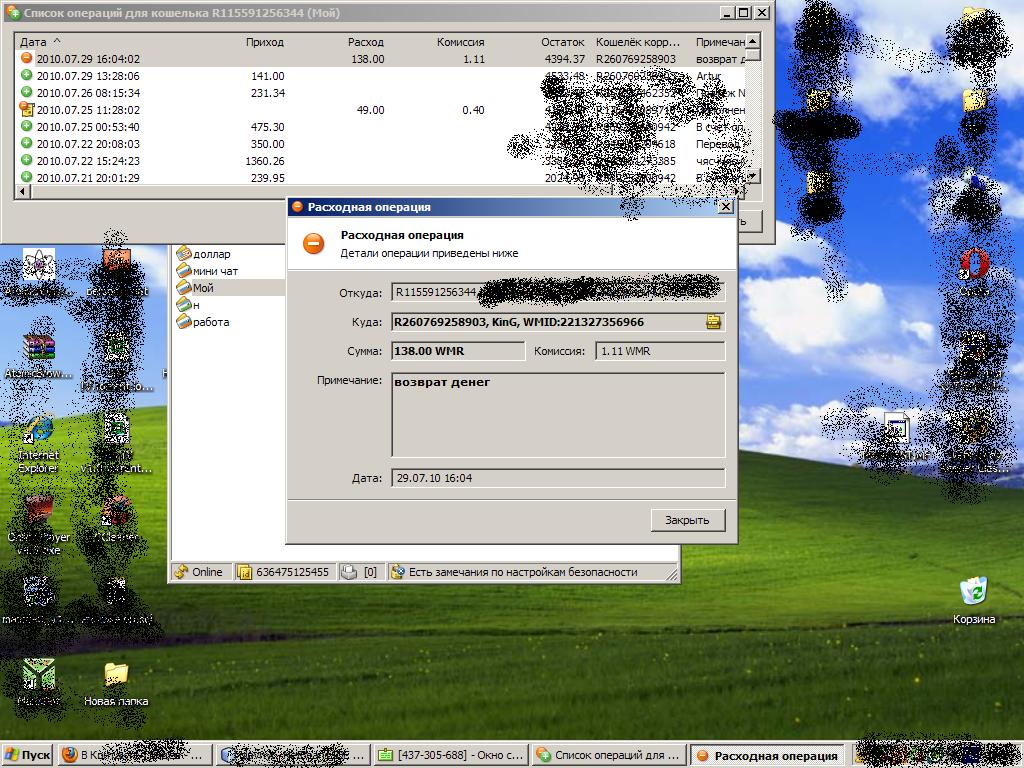Click the Дата field 29.07.10 16:04
Image resolution: width=1024 pixels, height=768 pixels.
pos(558,478)
